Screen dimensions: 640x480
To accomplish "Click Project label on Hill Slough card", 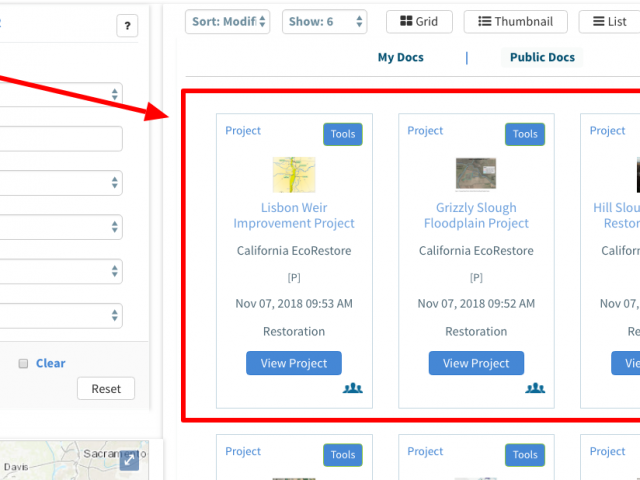I will [x=607, y=131].
